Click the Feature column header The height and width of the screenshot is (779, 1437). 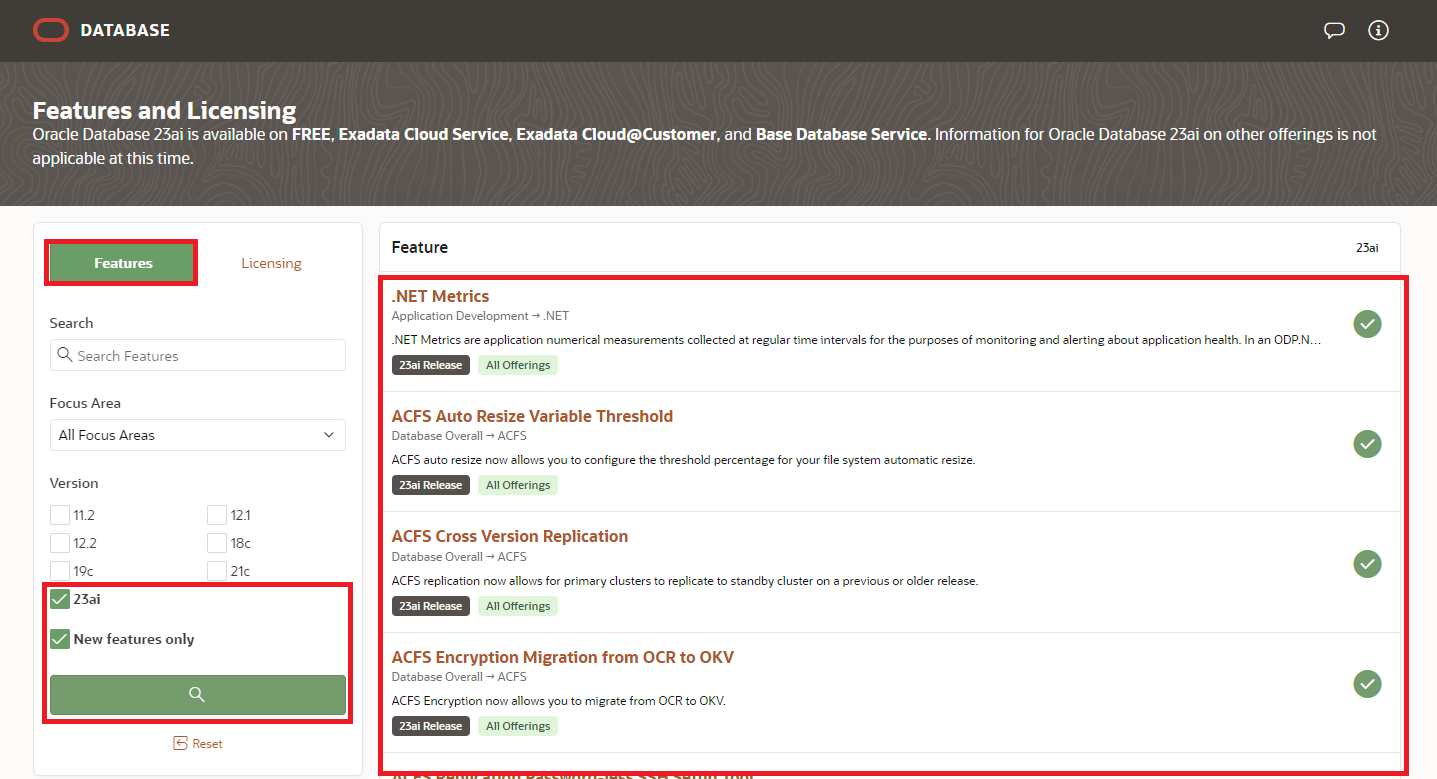(420, 247)
